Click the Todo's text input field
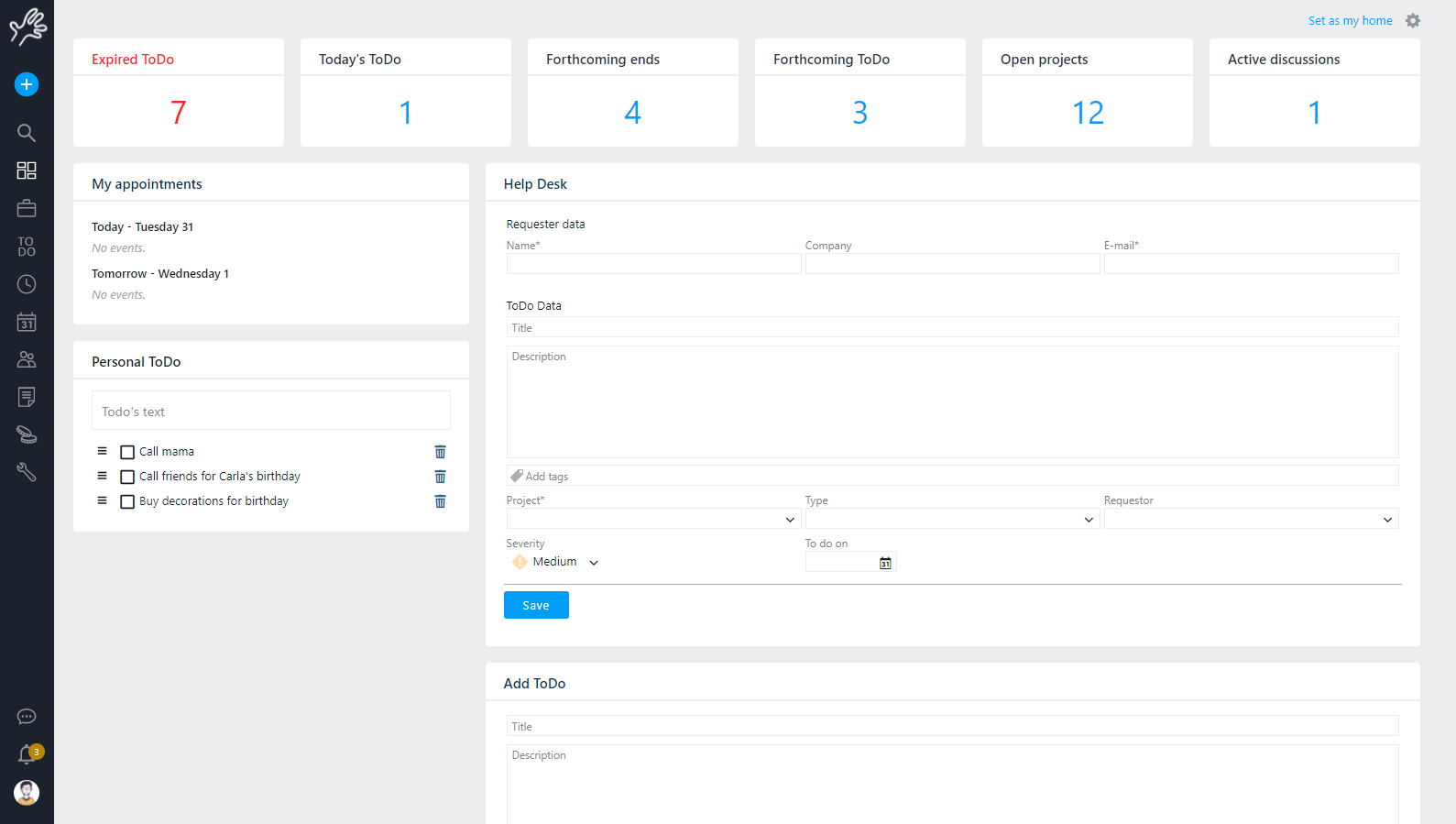 271,411
